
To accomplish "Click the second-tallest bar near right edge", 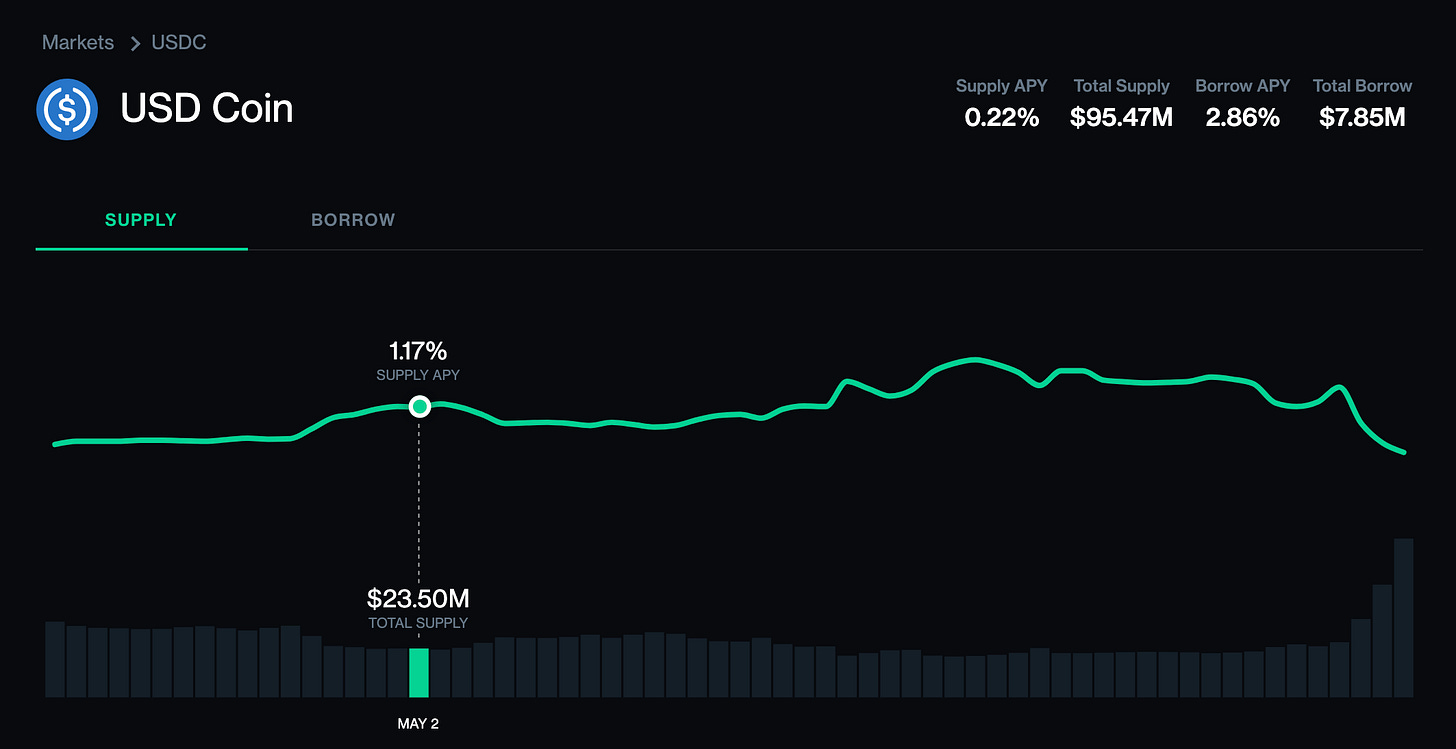I will (1382, 640).
